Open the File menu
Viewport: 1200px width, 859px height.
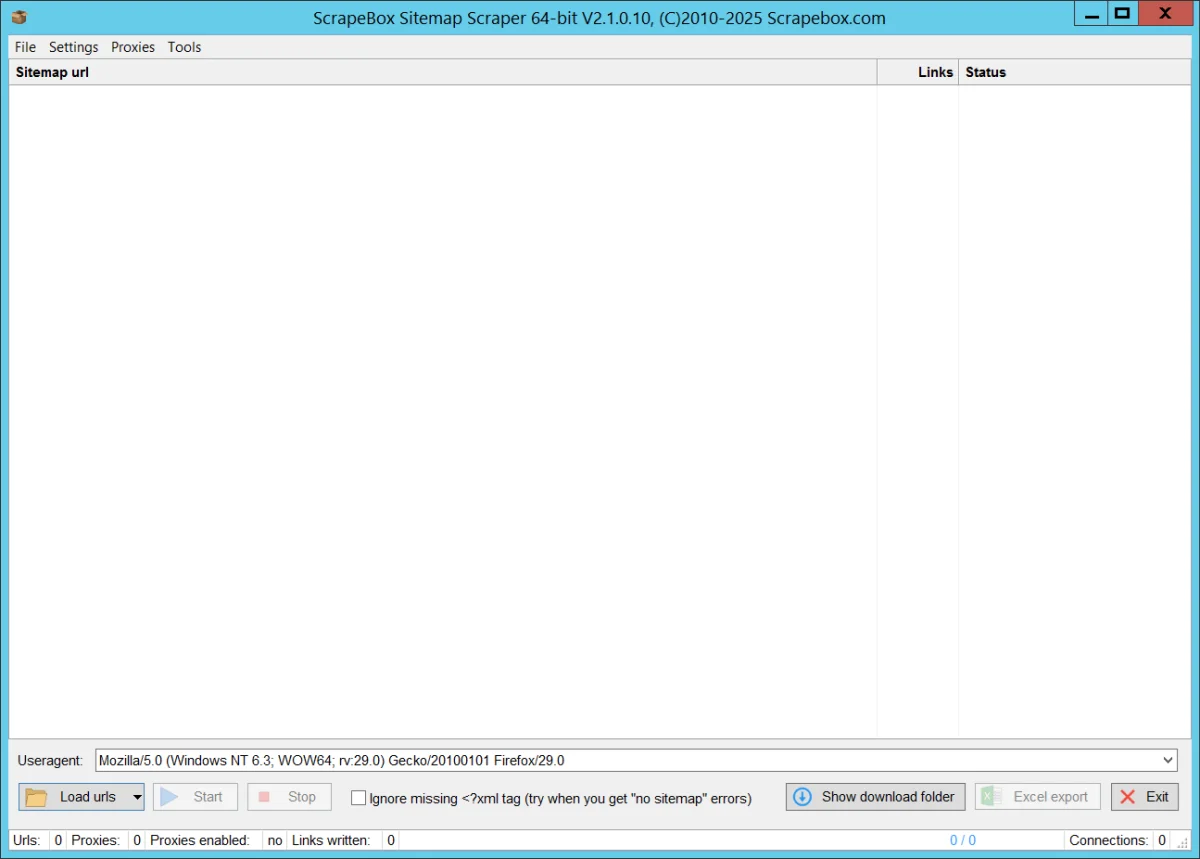click(25, 47)
